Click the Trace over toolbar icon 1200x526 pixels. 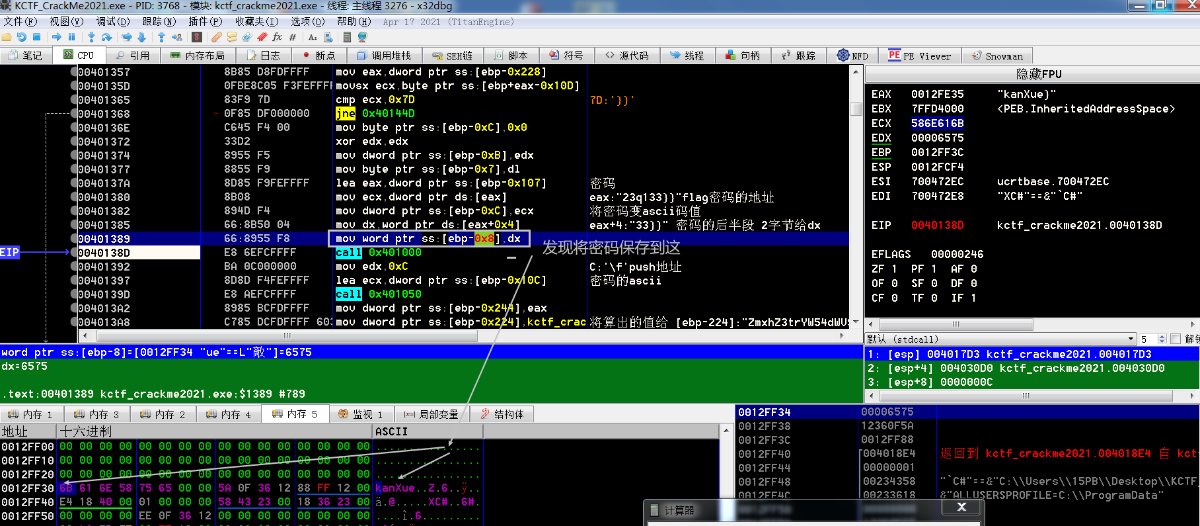click(x=142, y=37)
